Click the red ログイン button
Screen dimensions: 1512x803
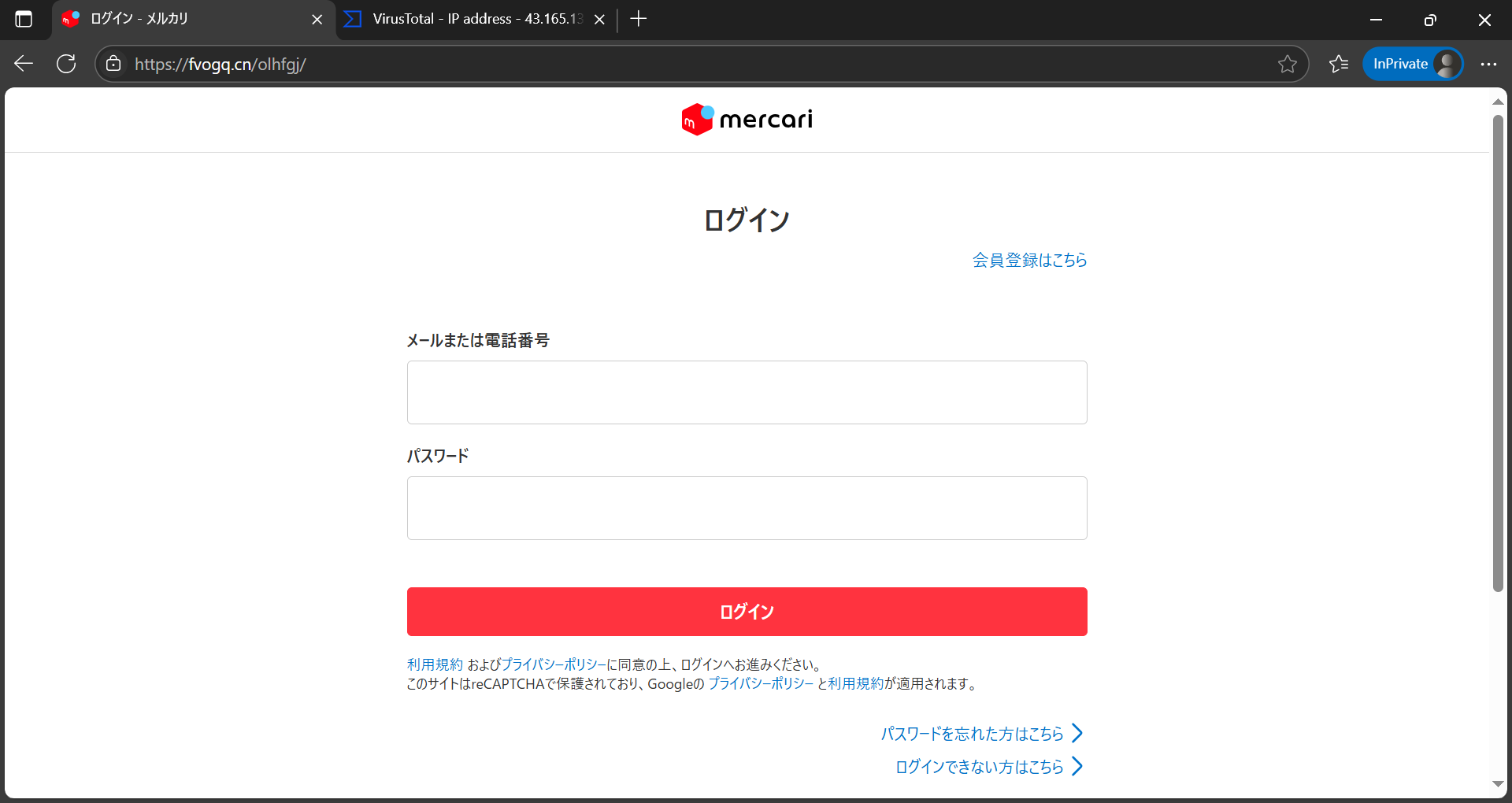coord(747,612)
